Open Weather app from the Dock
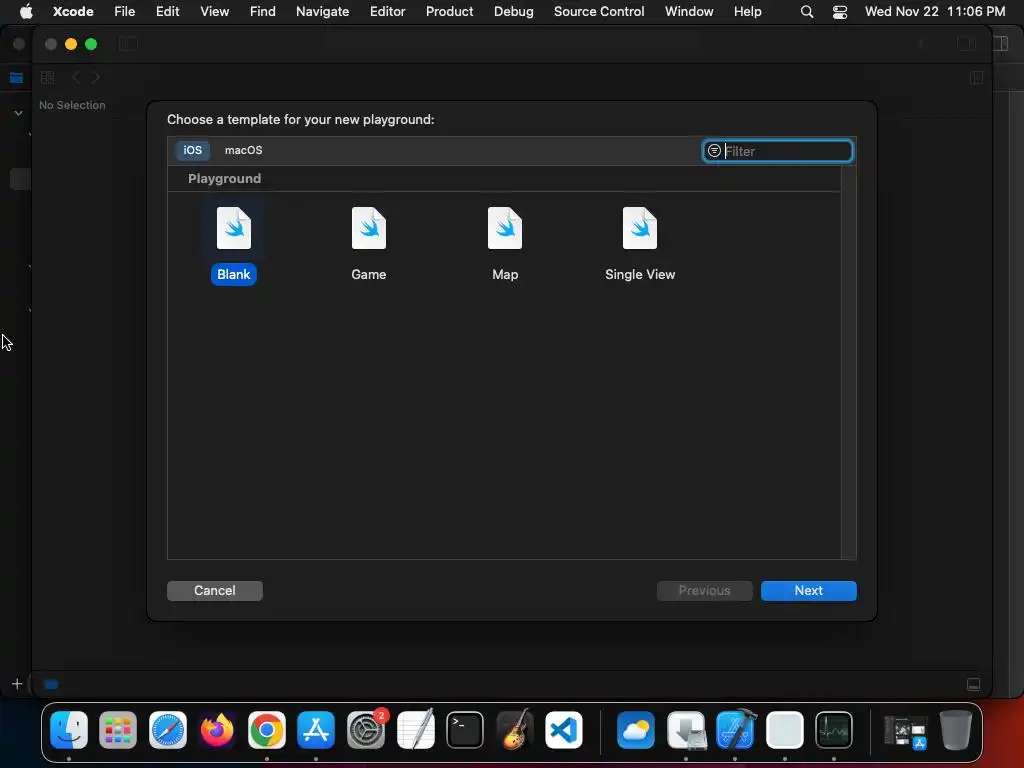 (x=635, y=729)
